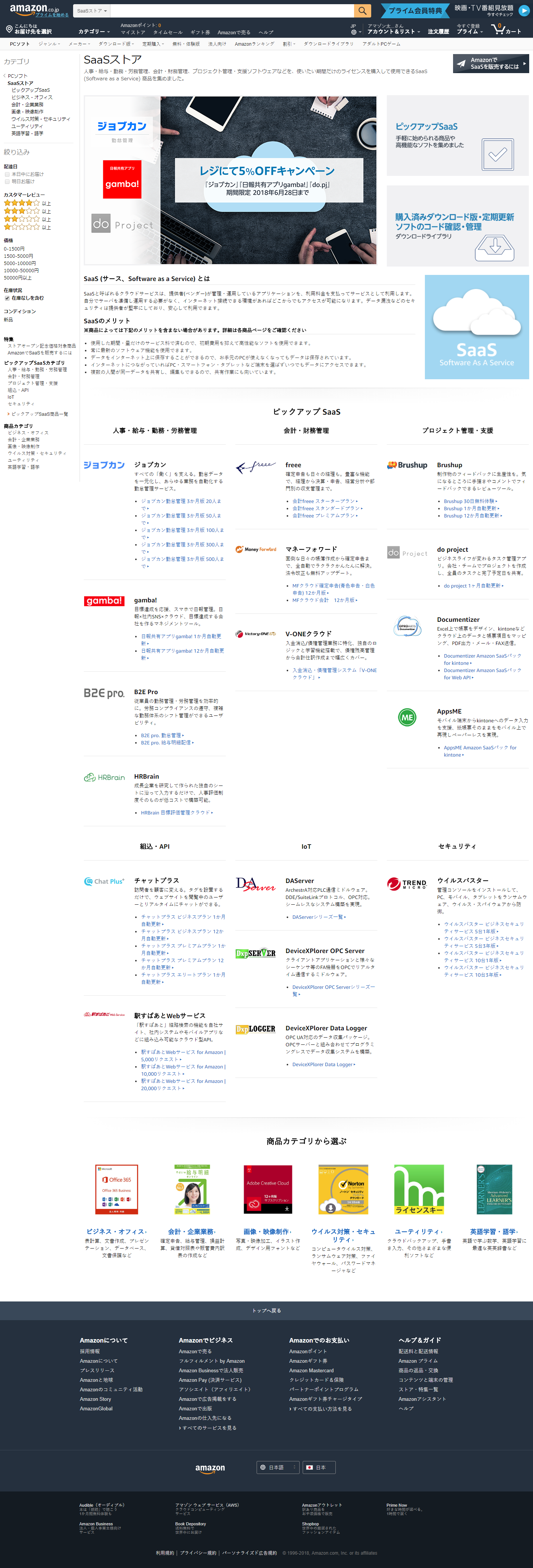Open ギフト券 in the top nav
Screen dimensions: 533x1568
(x=200, y=32)
